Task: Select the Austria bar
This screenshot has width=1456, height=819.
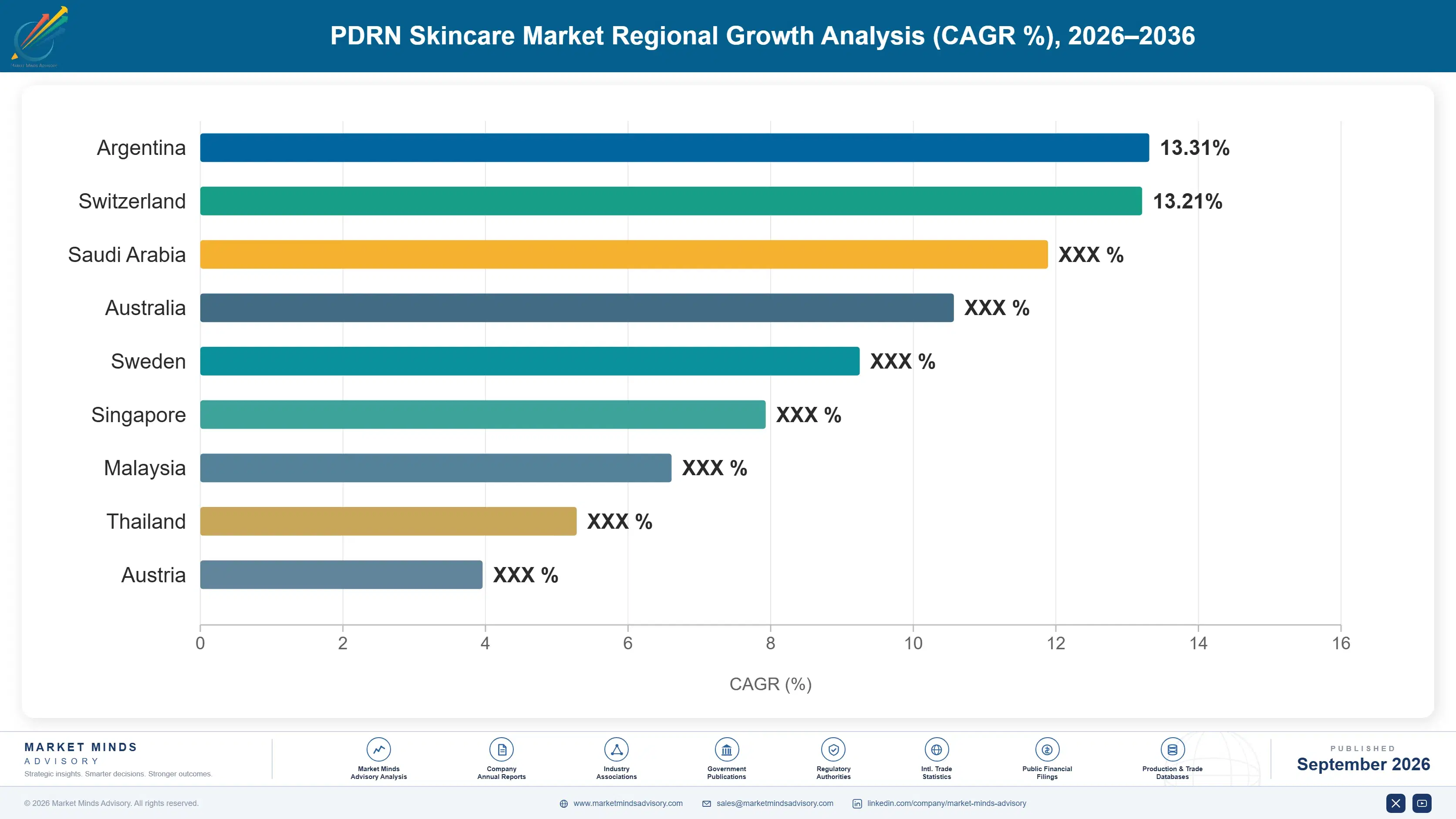Action: point(341,574)
